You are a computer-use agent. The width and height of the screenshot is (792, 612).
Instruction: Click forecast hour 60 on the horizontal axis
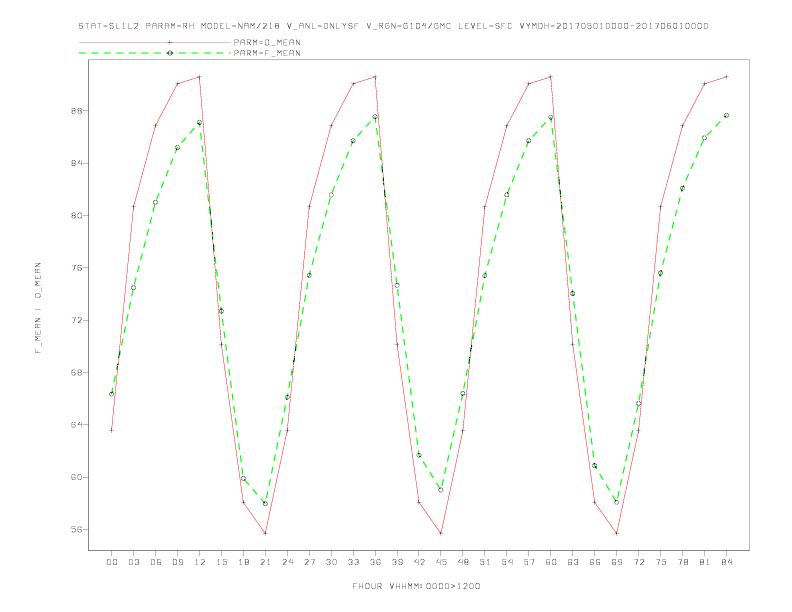point(551,562)
